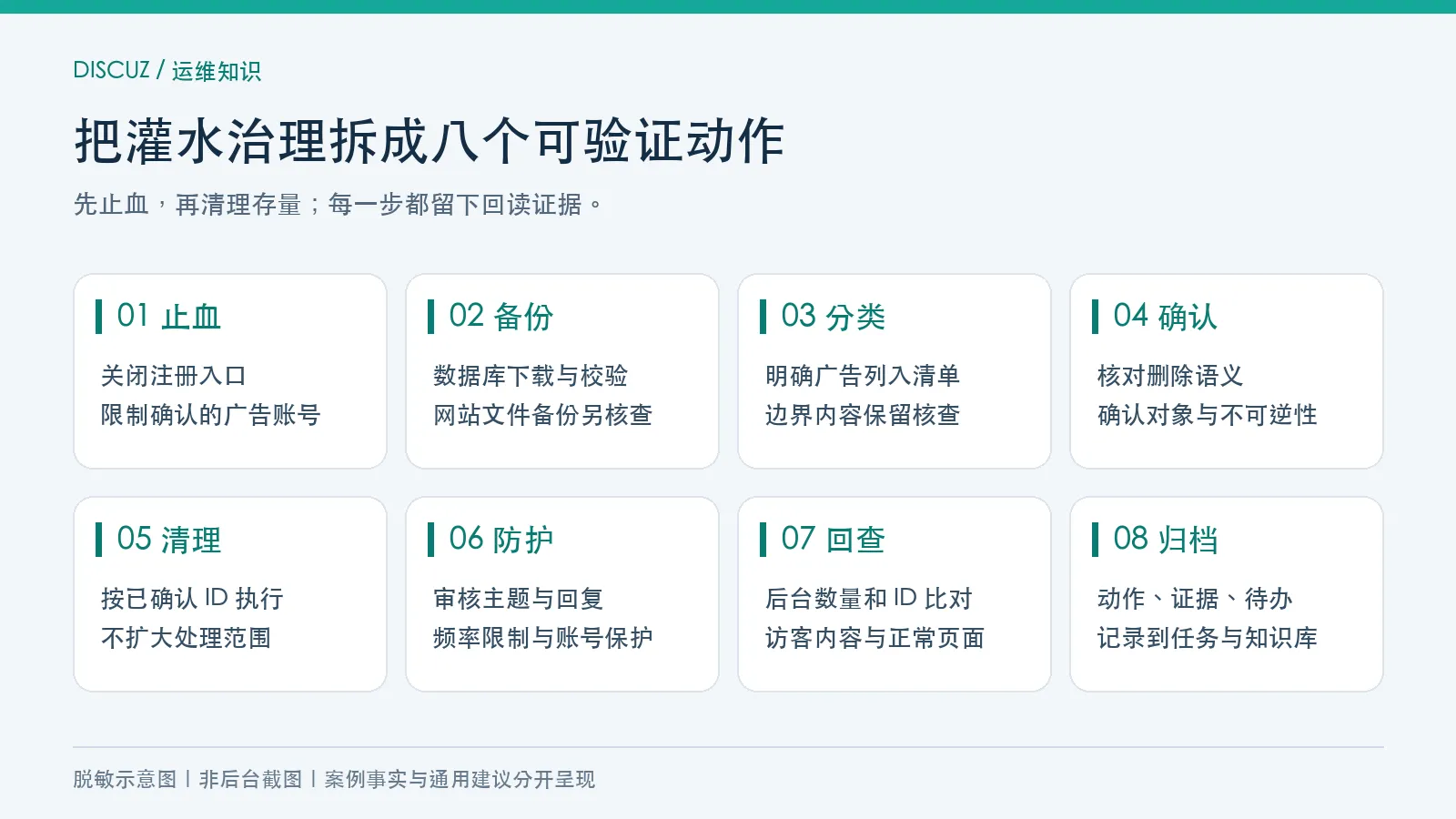1456x819 pixels.
Task: Click the footer note "脱敏示意图"
Action: click(125, 780)
